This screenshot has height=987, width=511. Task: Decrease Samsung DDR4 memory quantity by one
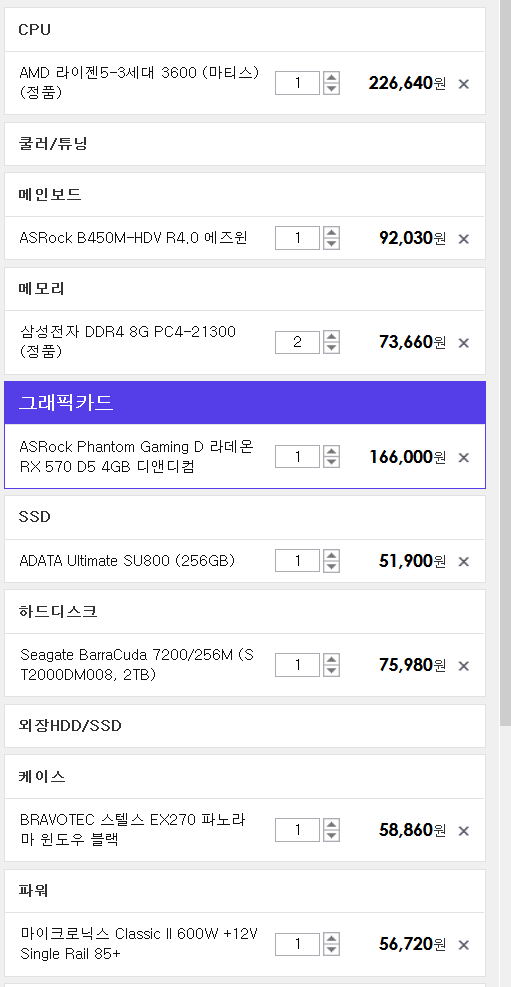point(331,348)
